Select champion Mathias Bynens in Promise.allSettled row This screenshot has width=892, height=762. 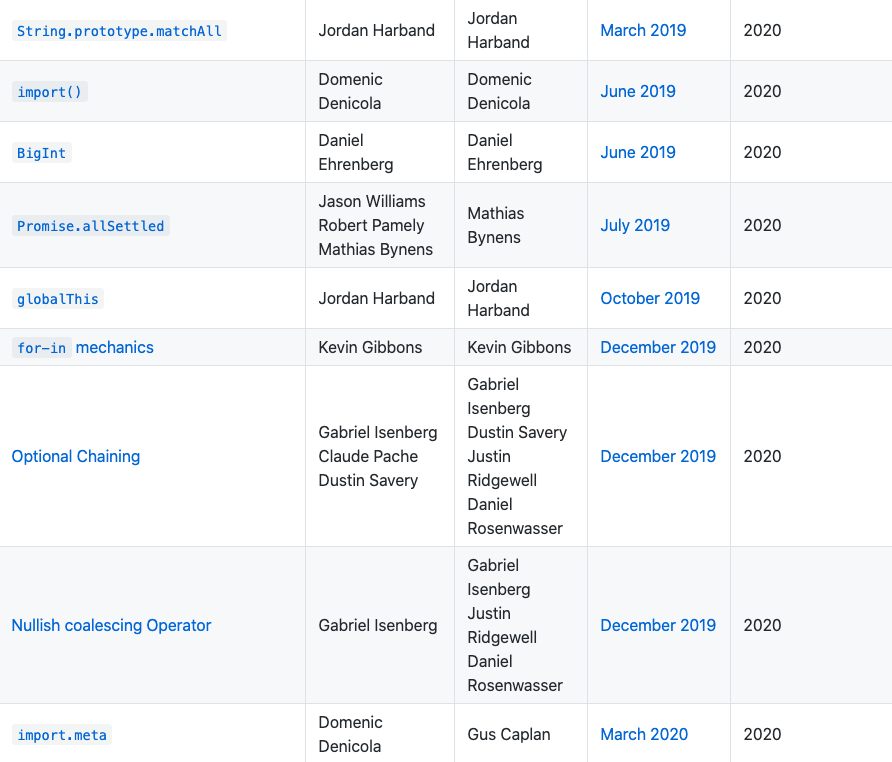click(x=496, y=225)
